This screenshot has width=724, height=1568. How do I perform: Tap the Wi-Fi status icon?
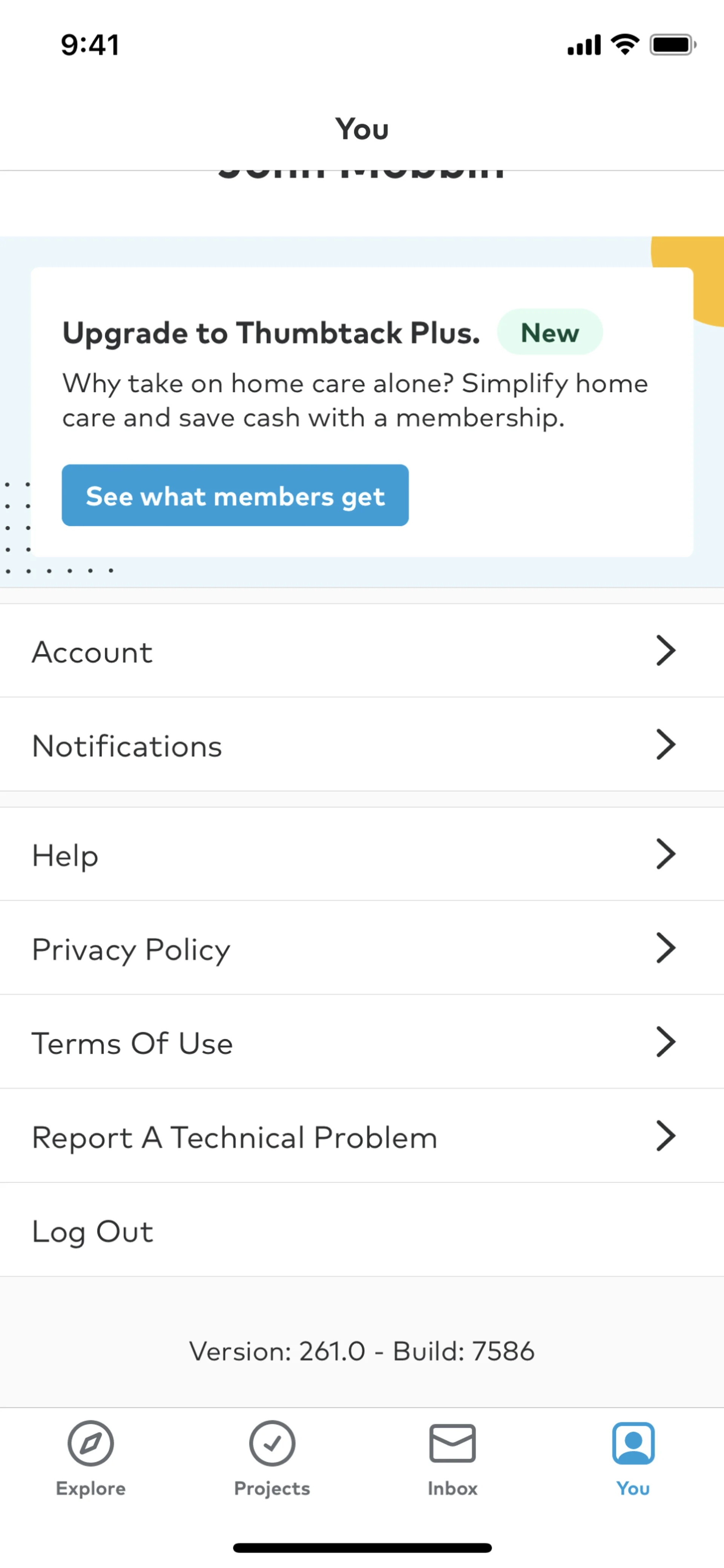pyautogui.click(x=625, y=44)
